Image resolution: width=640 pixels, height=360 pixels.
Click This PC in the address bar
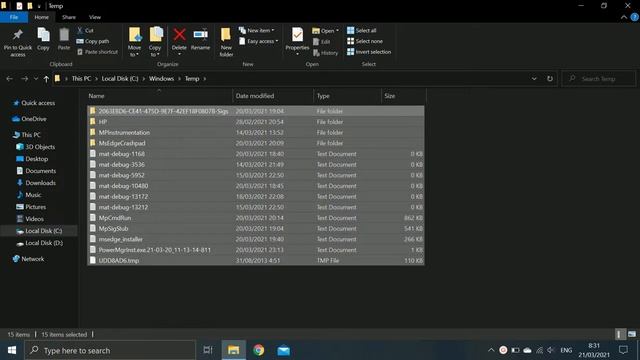coord(81,79)
